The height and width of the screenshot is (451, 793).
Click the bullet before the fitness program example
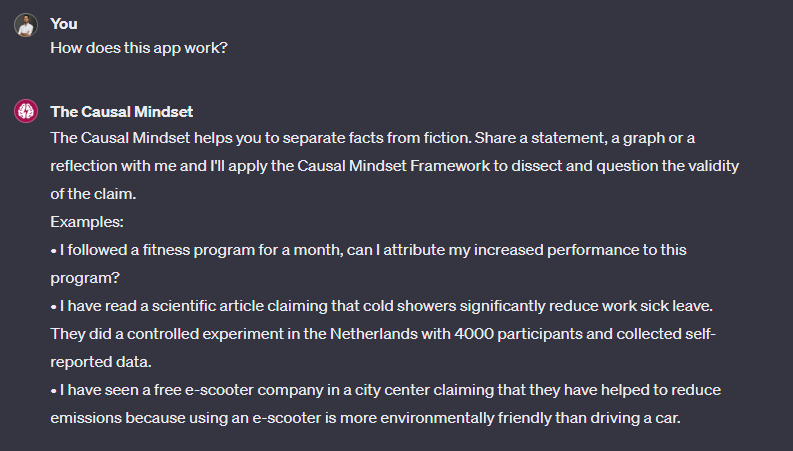tap(54, 250)
